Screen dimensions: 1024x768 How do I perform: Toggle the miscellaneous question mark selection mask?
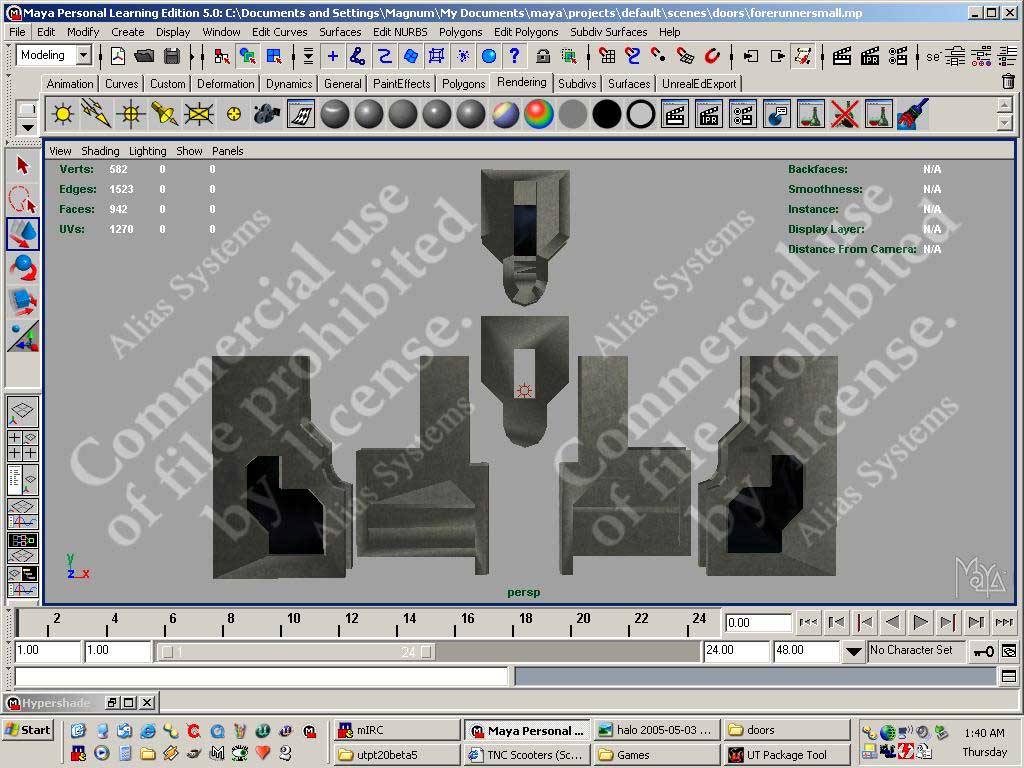(515, 57)
